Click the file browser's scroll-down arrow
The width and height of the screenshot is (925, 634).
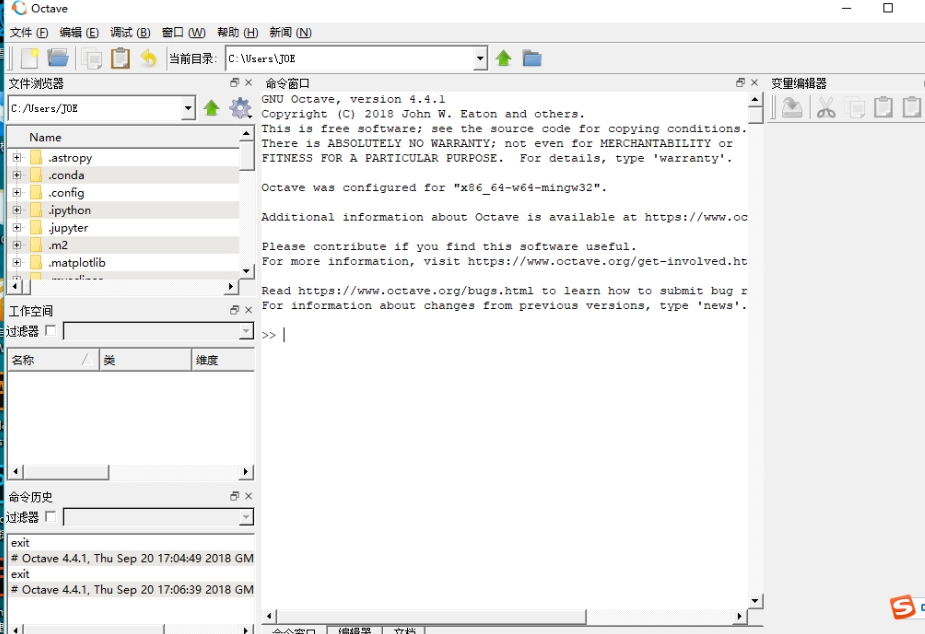[x=247, y=271]
